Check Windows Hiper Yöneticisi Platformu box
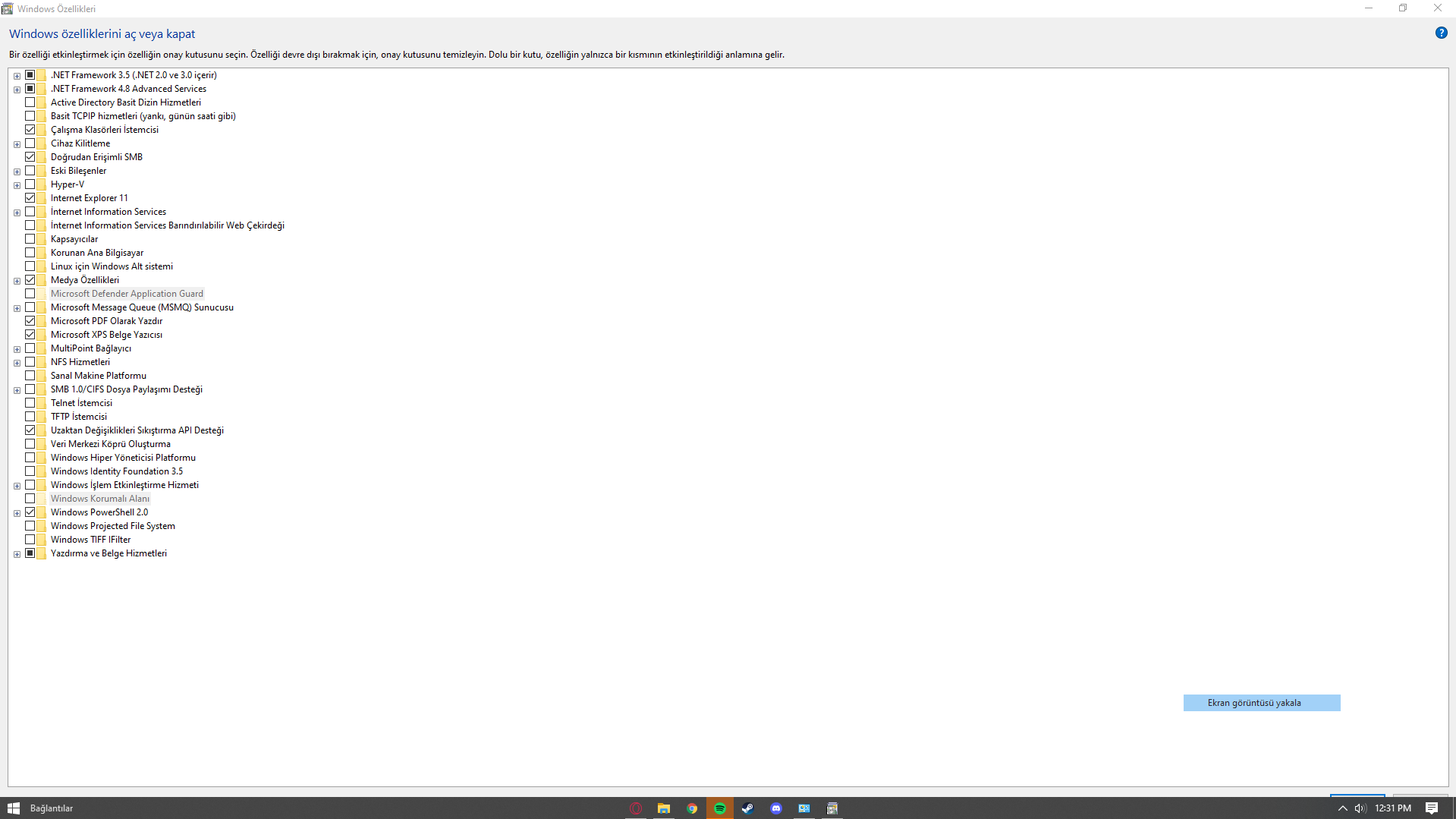Viewport: 1456px width, 819px height. pos(30,458)
